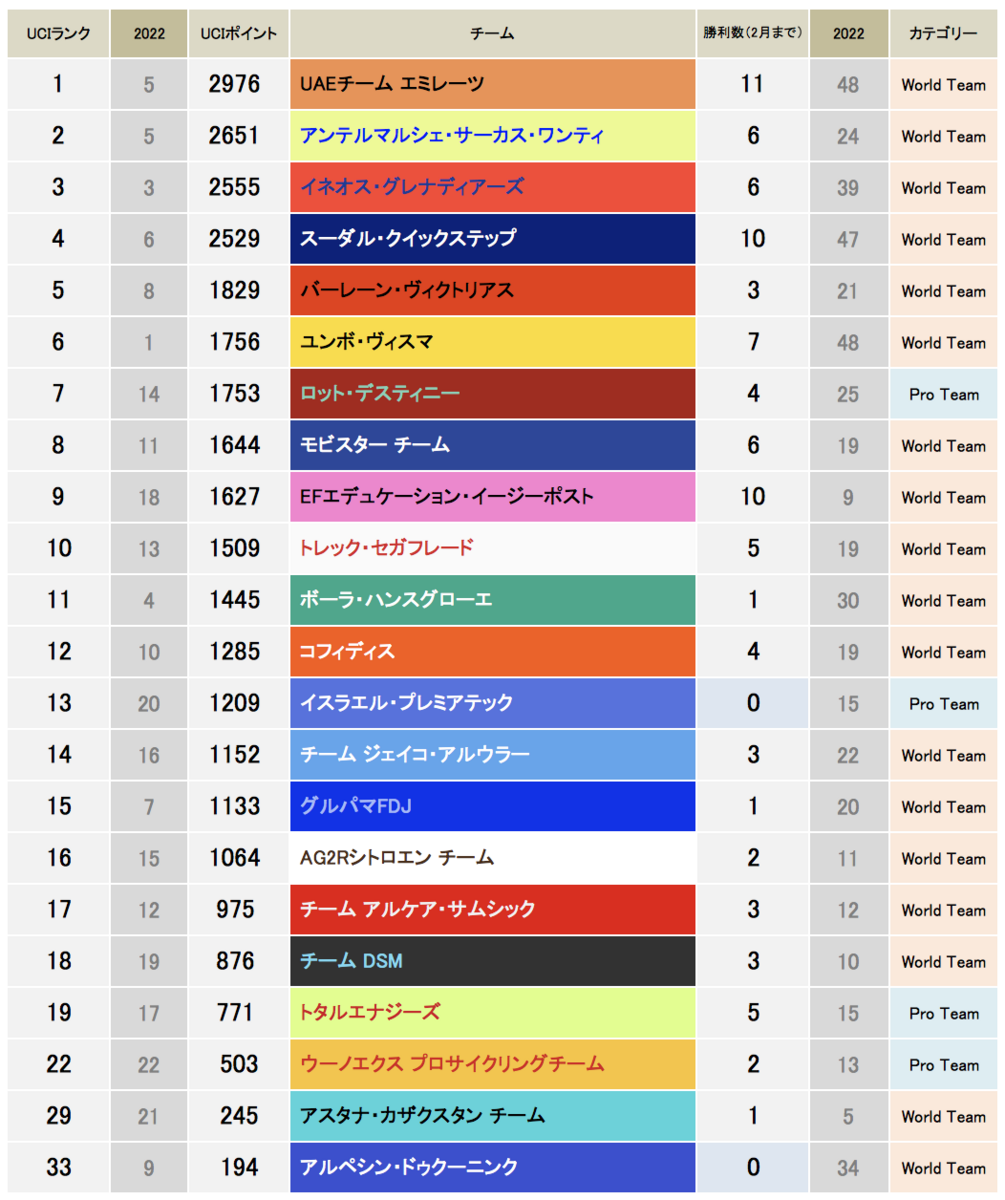Select the バーレーン・ヴィクトリアス team cell
The width and height of the screenshot is (1005, 1200).
492,291
